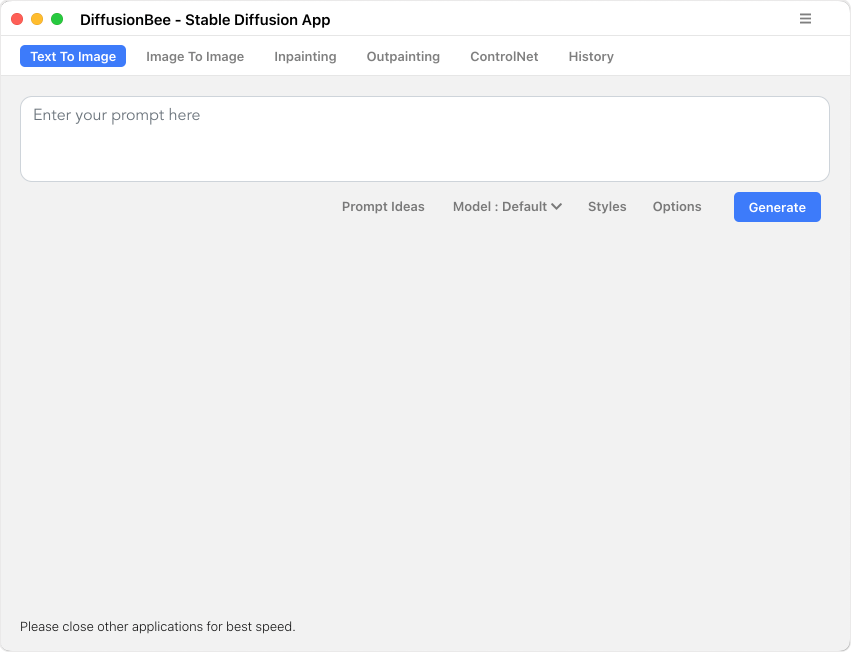852x653 pixels.
Task: Click the empty gray output area below Generate
Action: (425, 418)
